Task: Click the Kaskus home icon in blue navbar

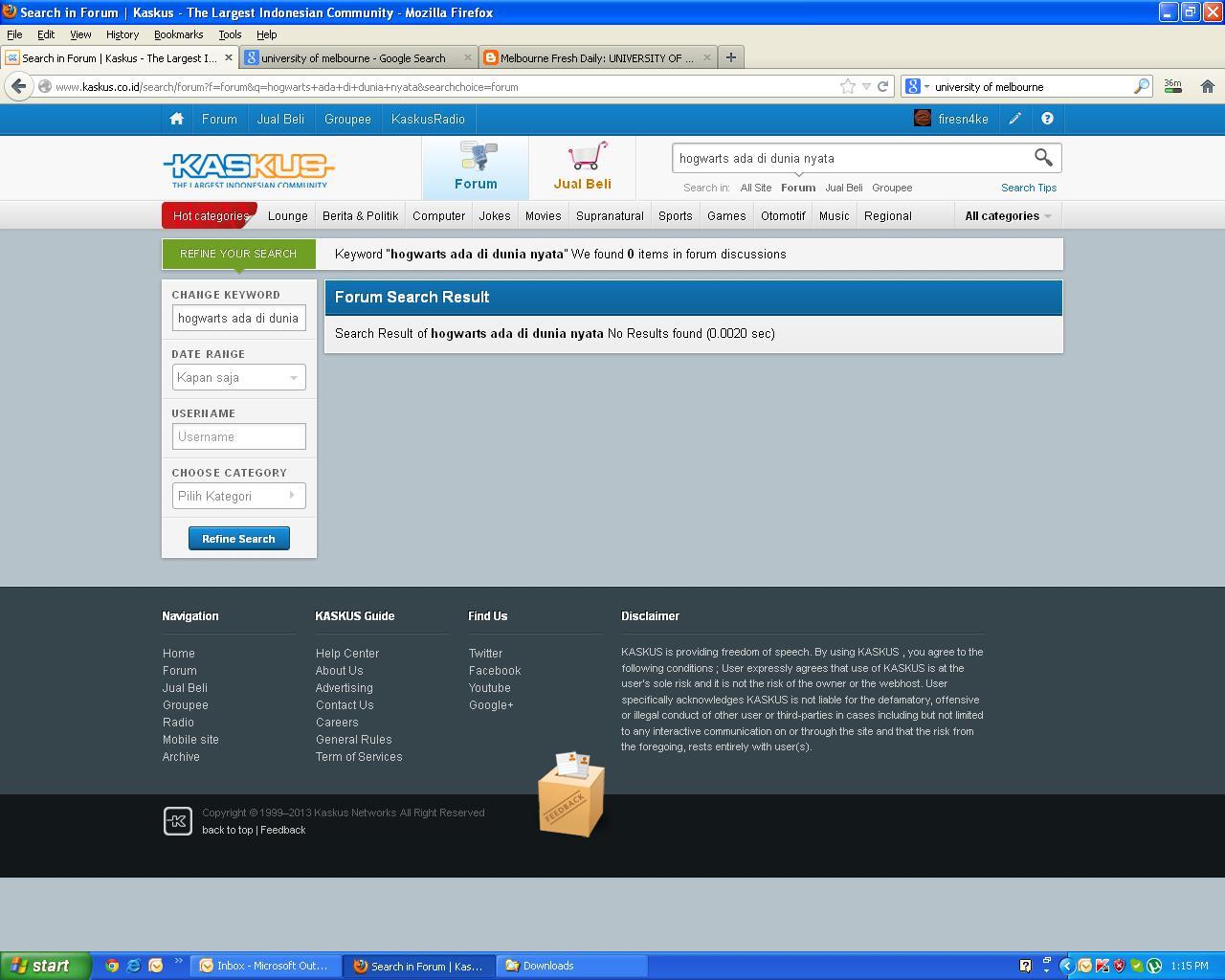Action: [x=176, y=119]
